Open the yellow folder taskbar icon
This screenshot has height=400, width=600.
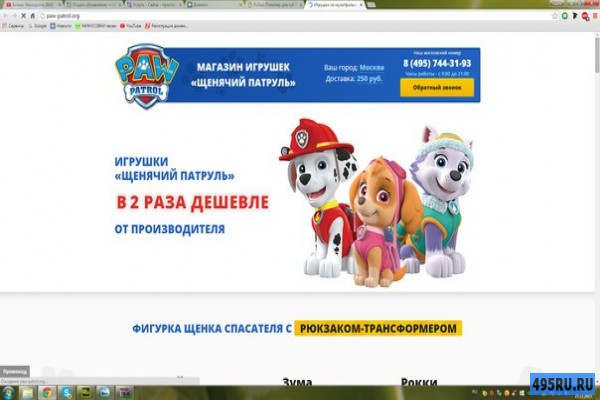(x=27, y=393)
